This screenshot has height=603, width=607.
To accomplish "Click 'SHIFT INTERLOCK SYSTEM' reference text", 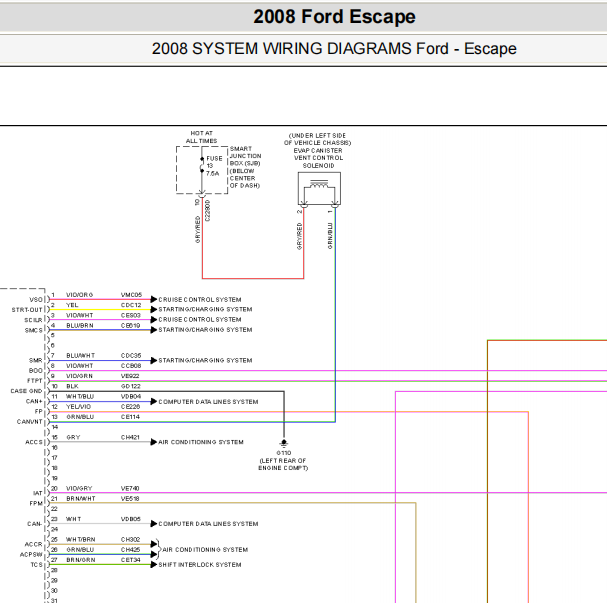I will tap(200, 565).
